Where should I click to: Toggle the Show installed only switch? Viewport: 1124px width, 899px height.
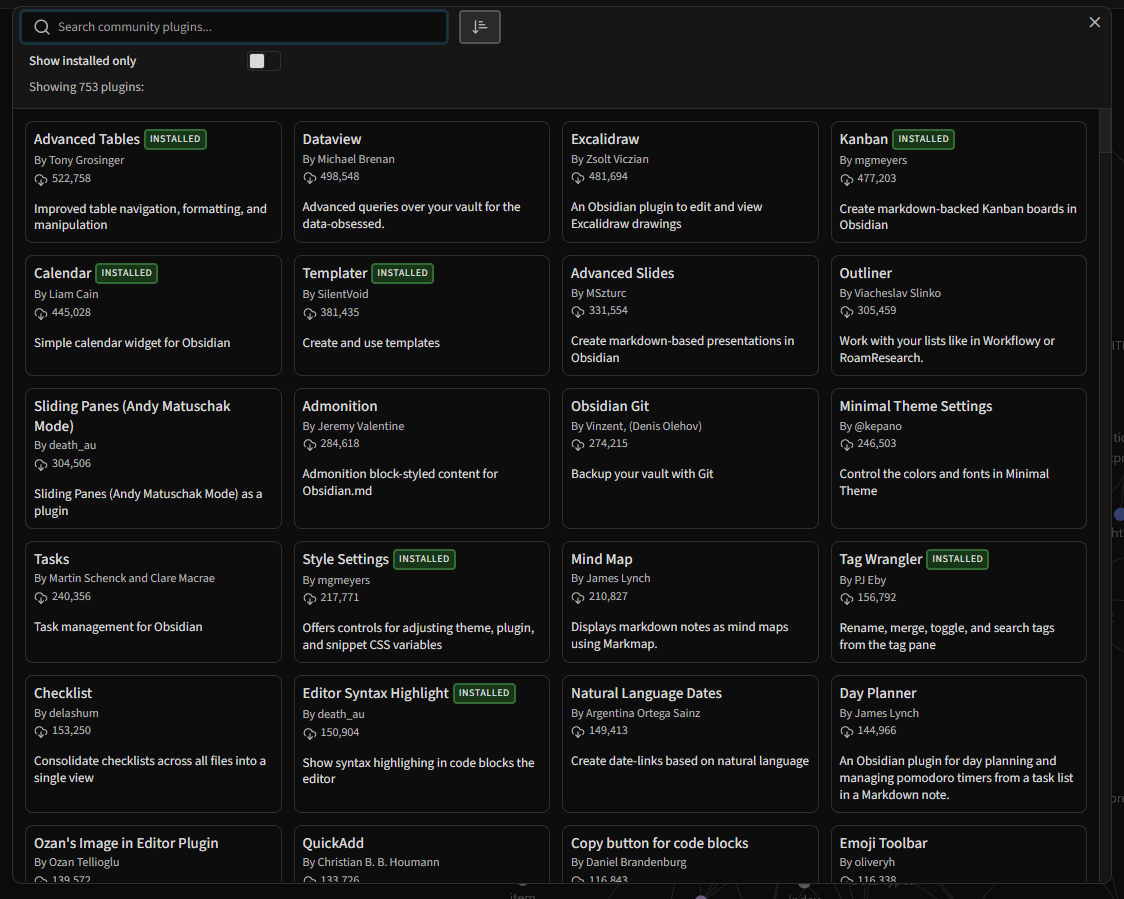[x=264, y=61]
